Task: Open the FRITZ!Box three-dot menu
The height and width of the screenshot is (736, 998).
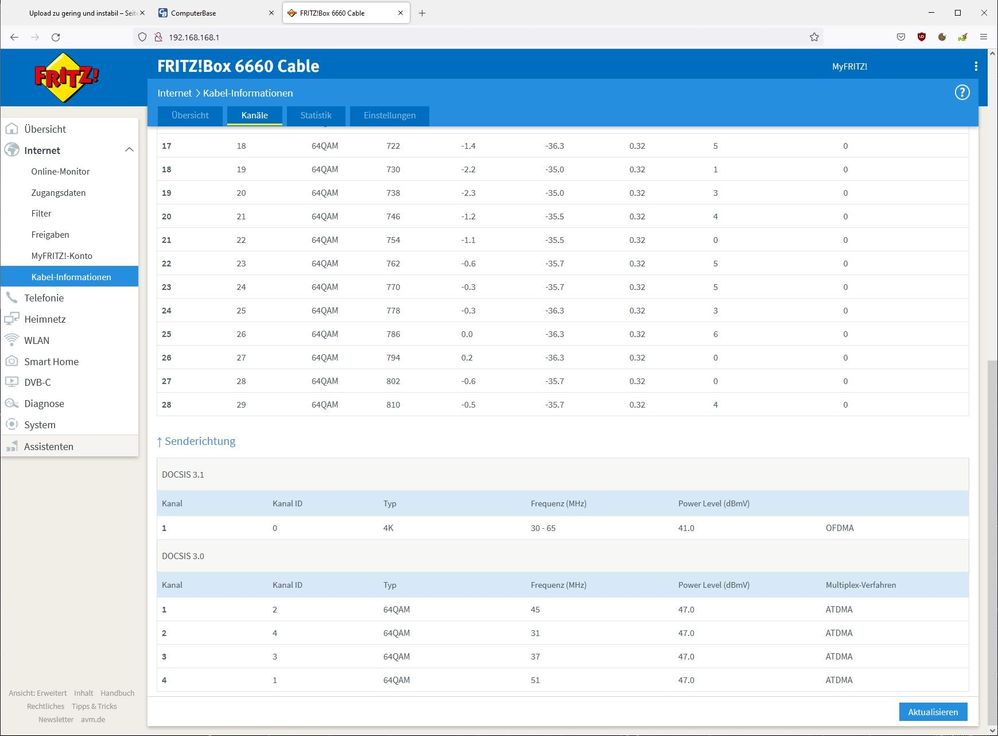Action: (x=976, y=66)
